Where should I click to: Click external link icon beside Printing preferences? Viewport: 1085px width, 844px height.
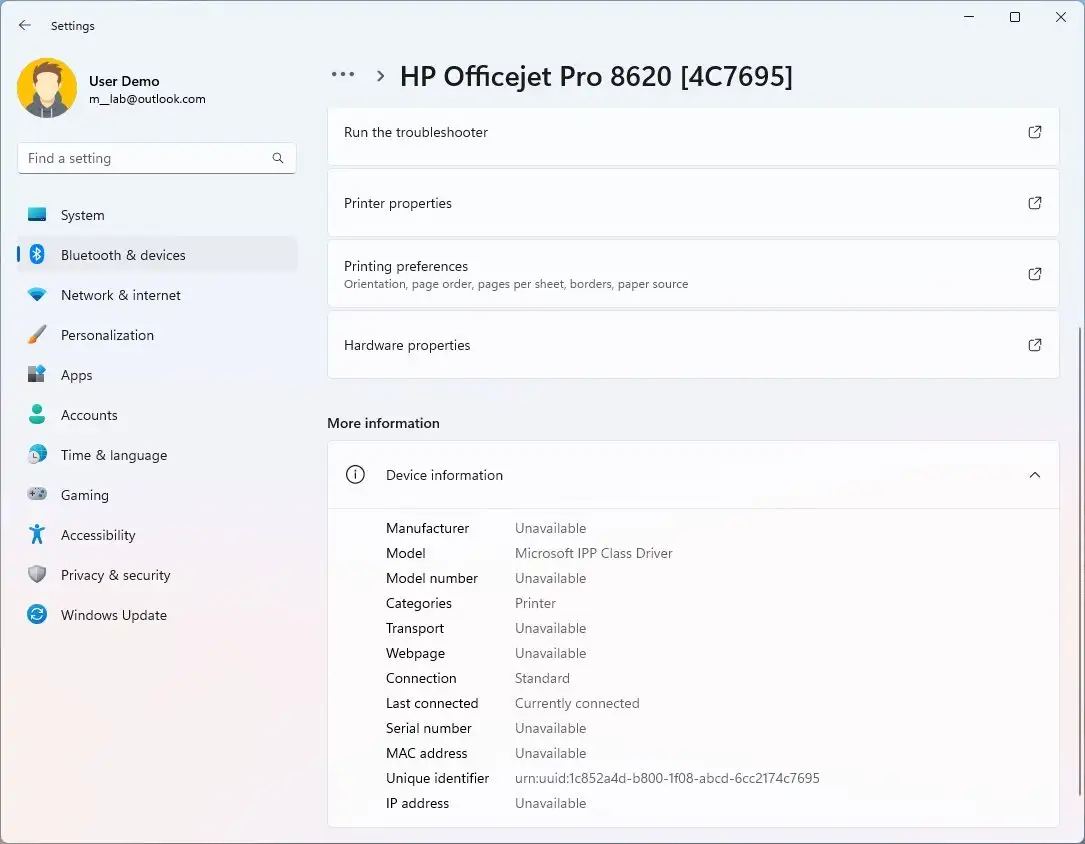[1035, 274]
